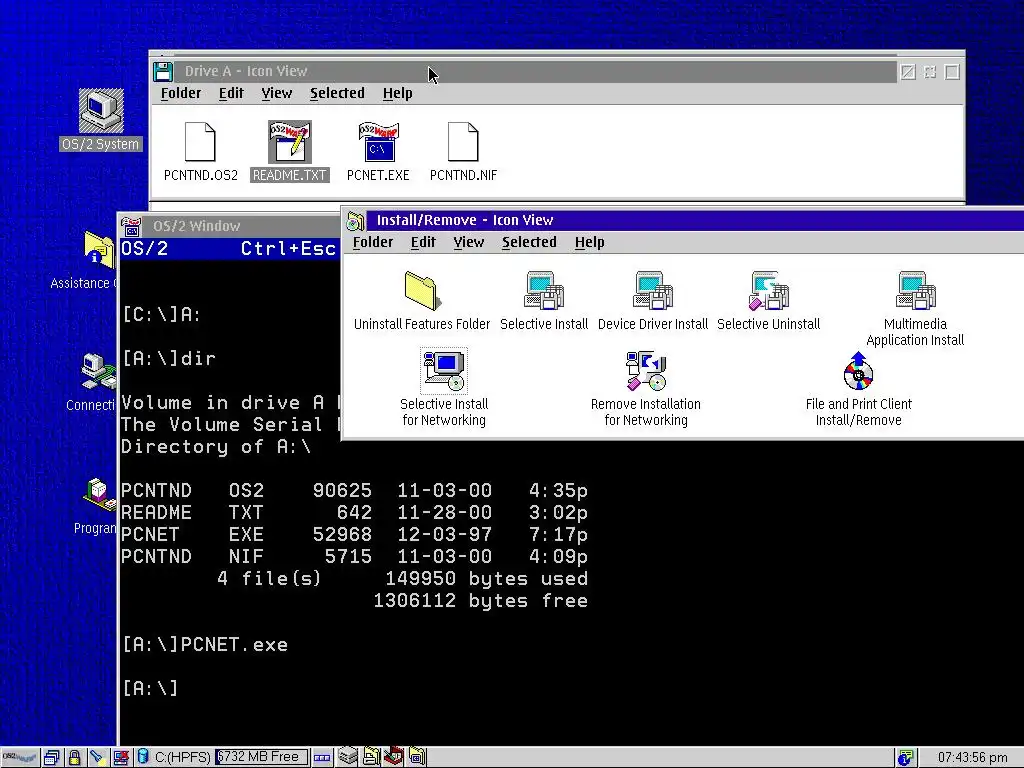Image resolution: width=1024 pixels, height=768 pixels.
Task: Click the Install/Remove - Icon View title bar
Action: point(695,220)
